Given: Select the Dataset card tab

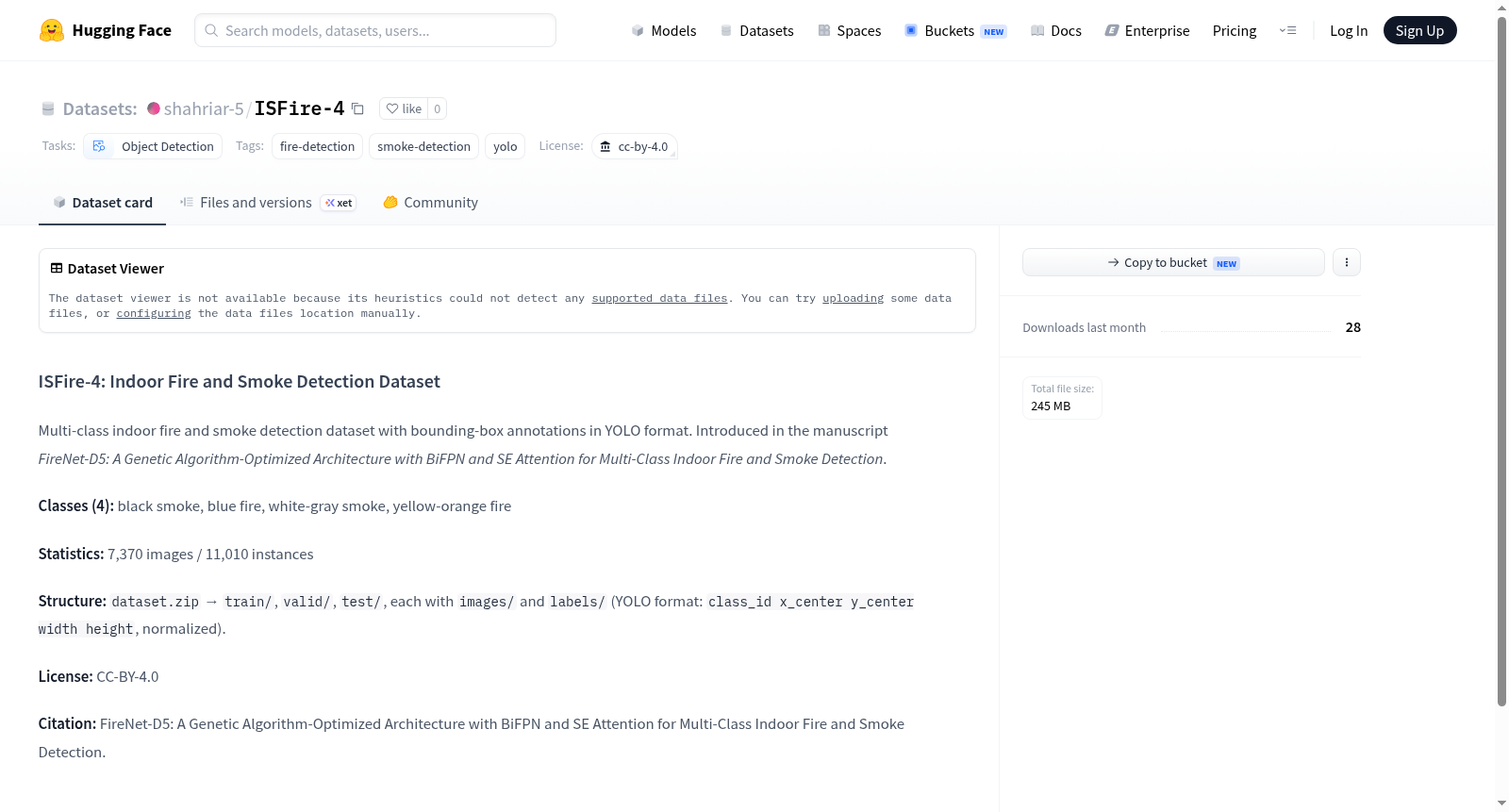Looking at the screenshot, I should pyautogui.click(x=102, y=203).
